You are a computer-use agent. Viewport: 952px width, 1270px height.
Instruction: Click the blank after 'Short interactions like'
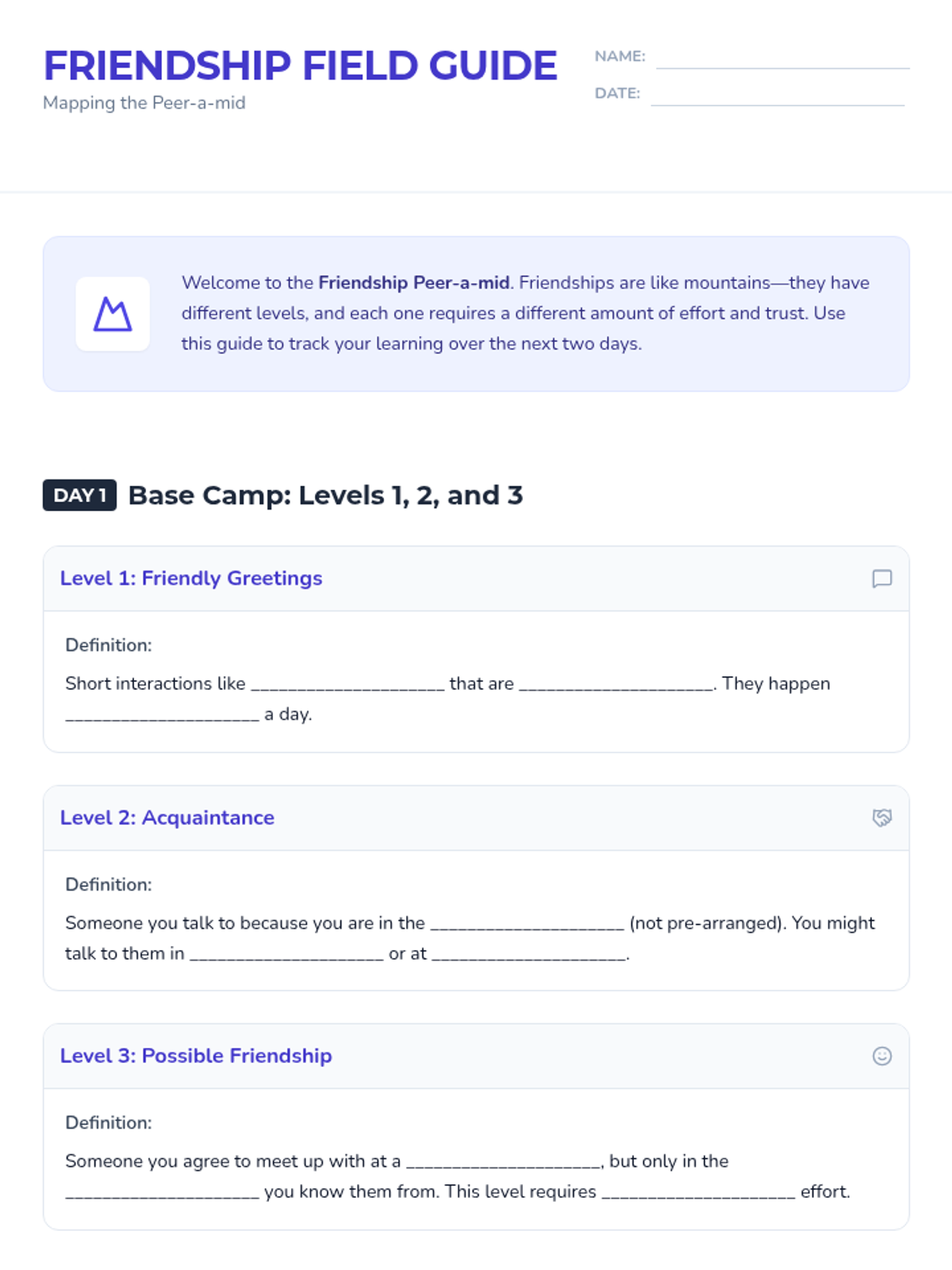347,685
